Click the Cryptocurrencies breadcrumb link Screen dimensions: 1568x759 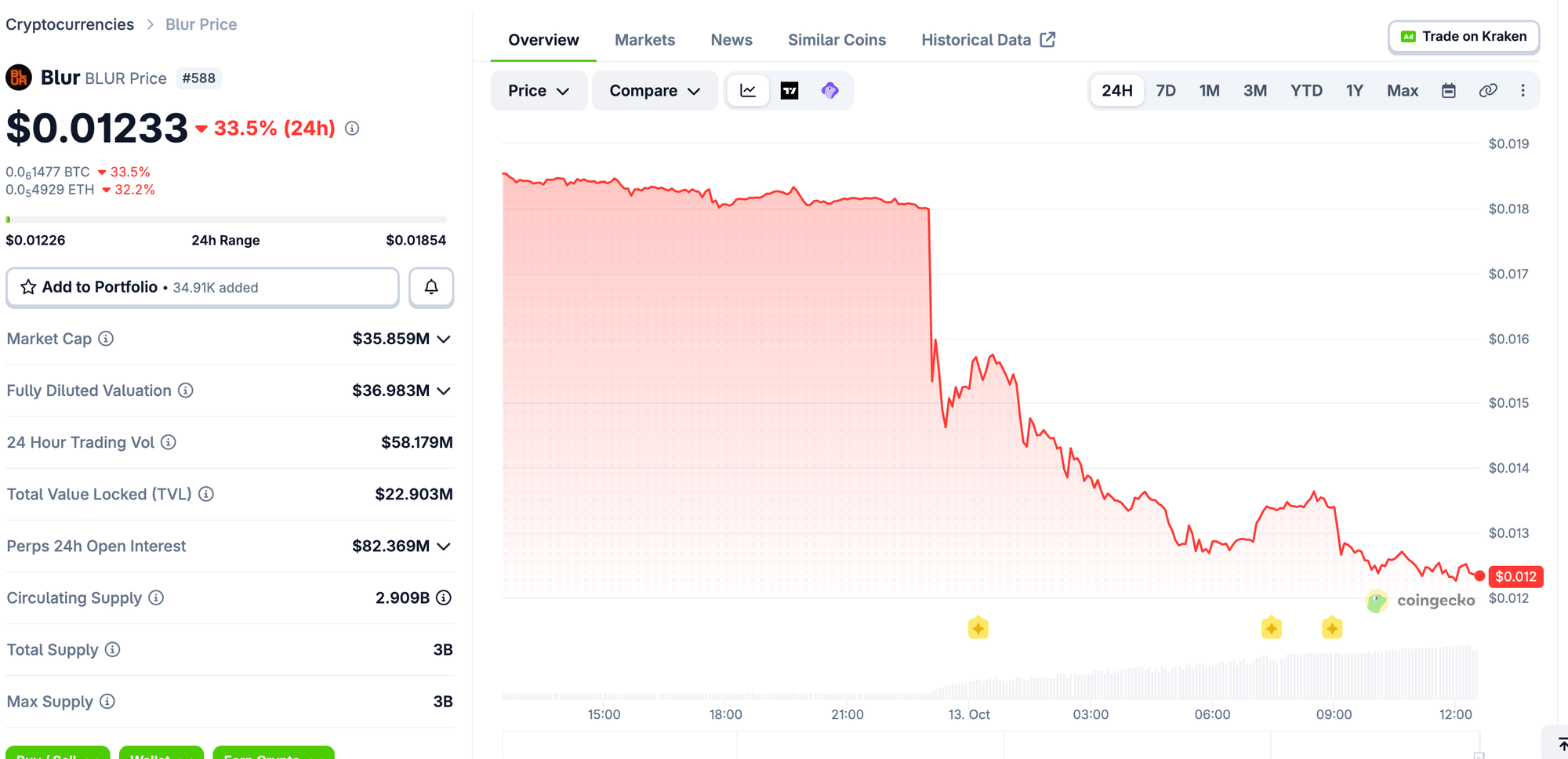coord(70,24)
